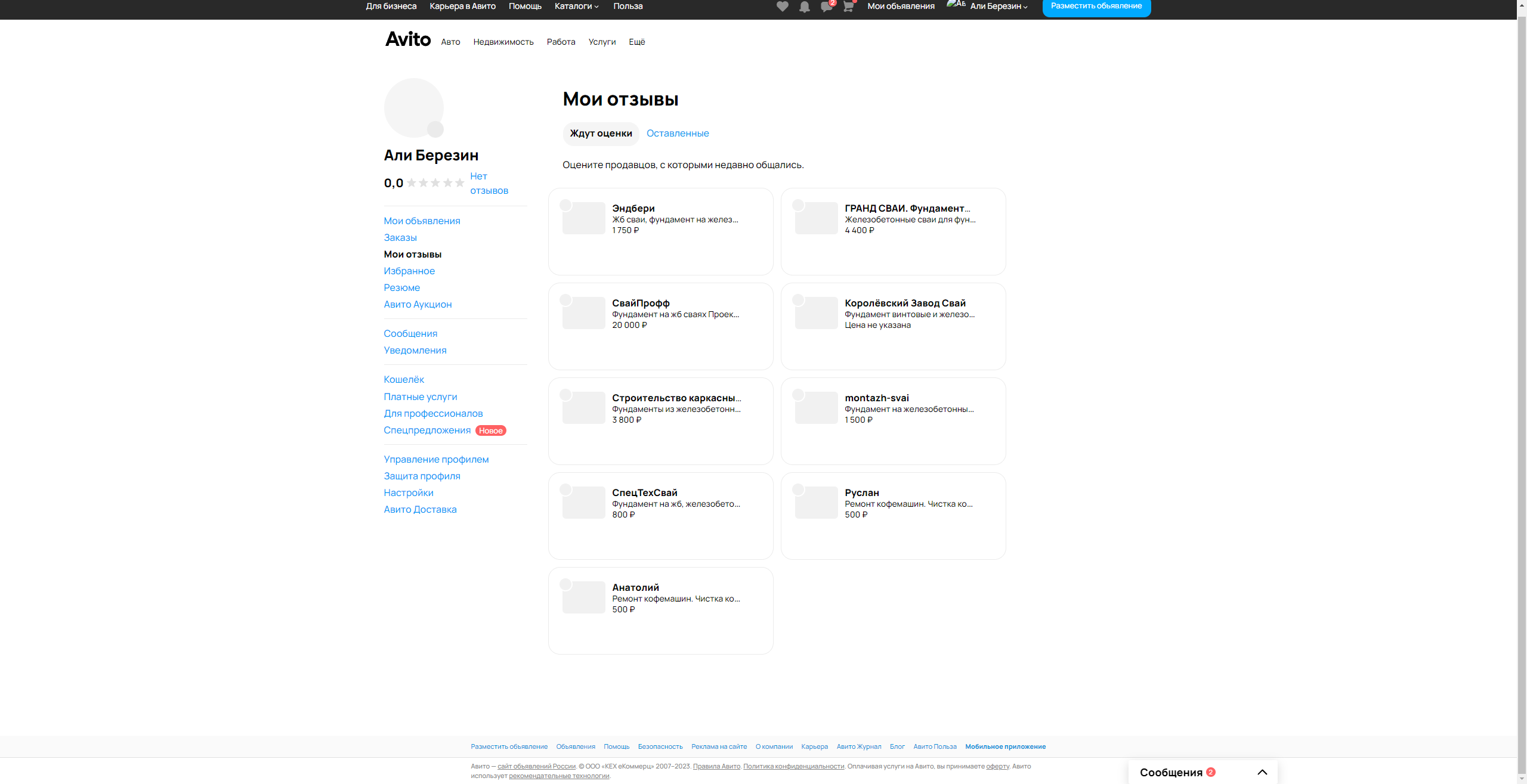
Task: Click the Avito logo
Action: click(x=408, y=39)
